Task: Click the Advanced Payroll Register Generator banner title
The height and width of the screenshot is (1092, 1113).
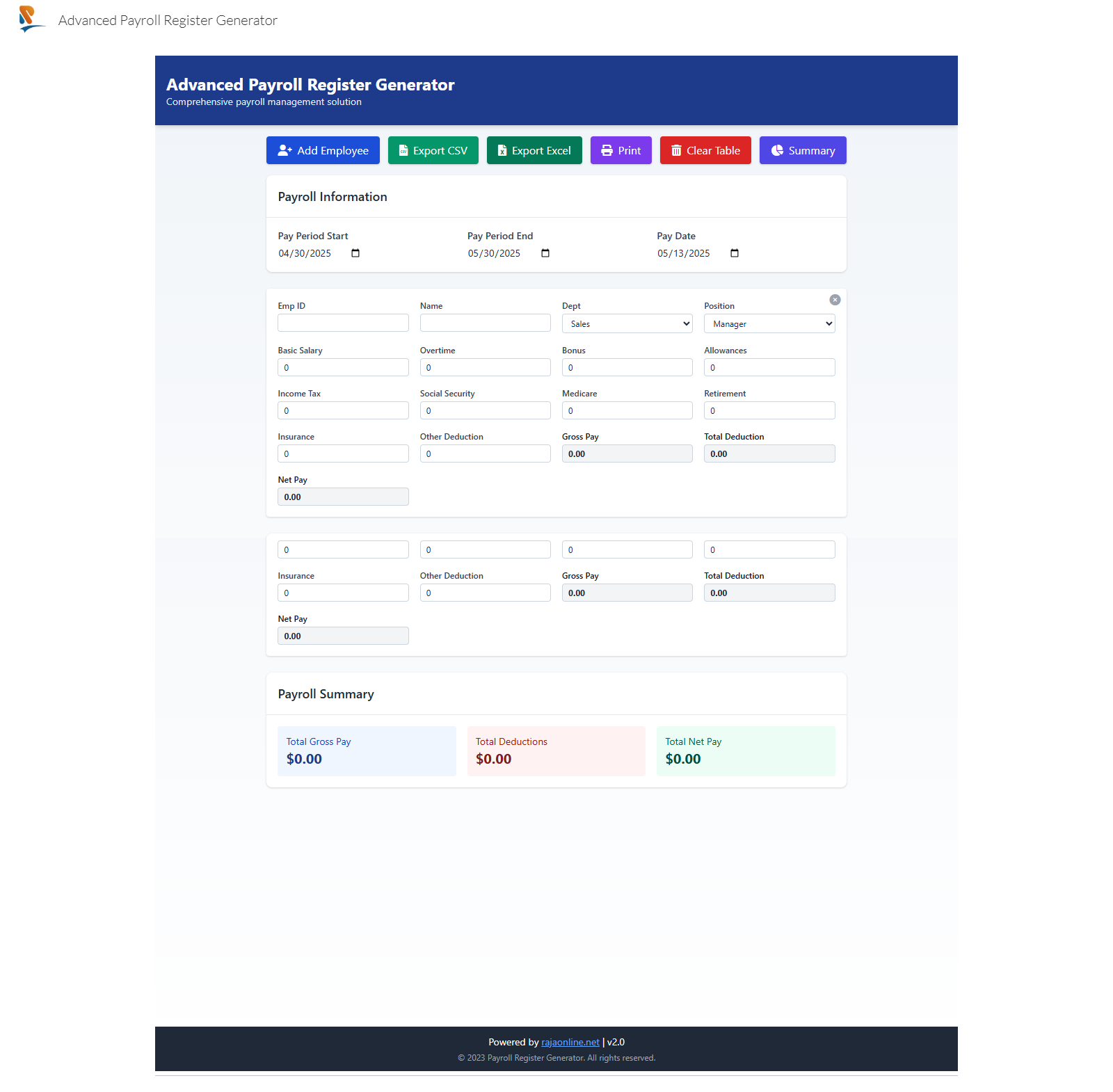Action: point(310,85)
